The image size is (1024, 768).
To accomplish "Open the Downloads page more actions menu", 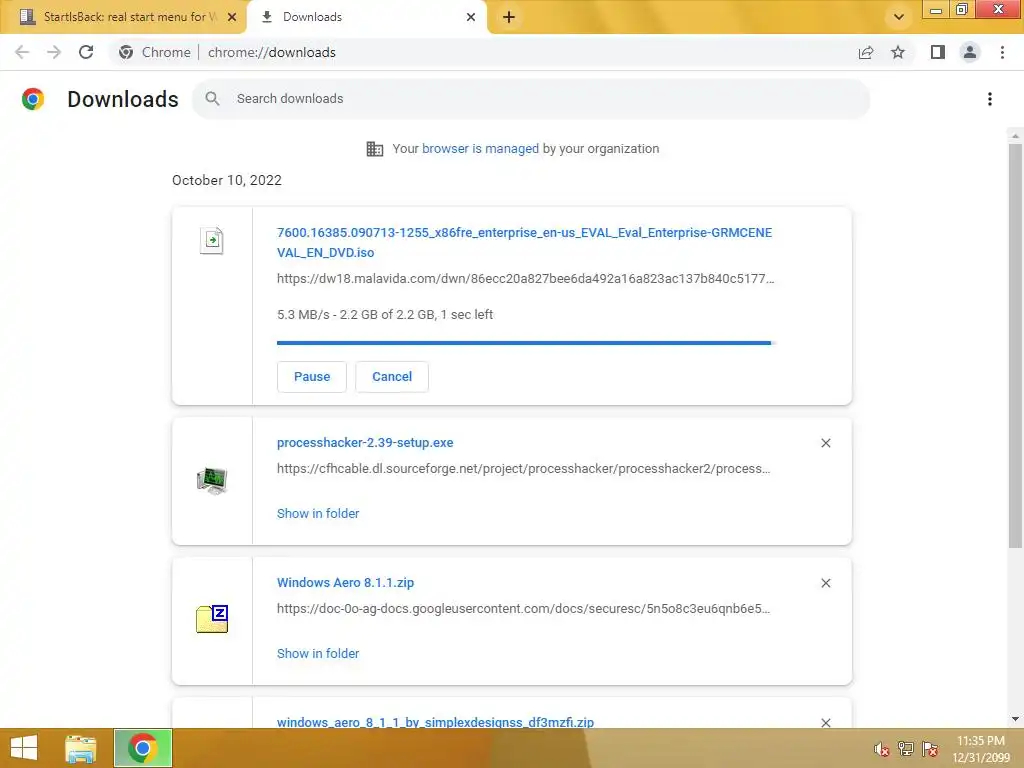I will pos(990,99).
